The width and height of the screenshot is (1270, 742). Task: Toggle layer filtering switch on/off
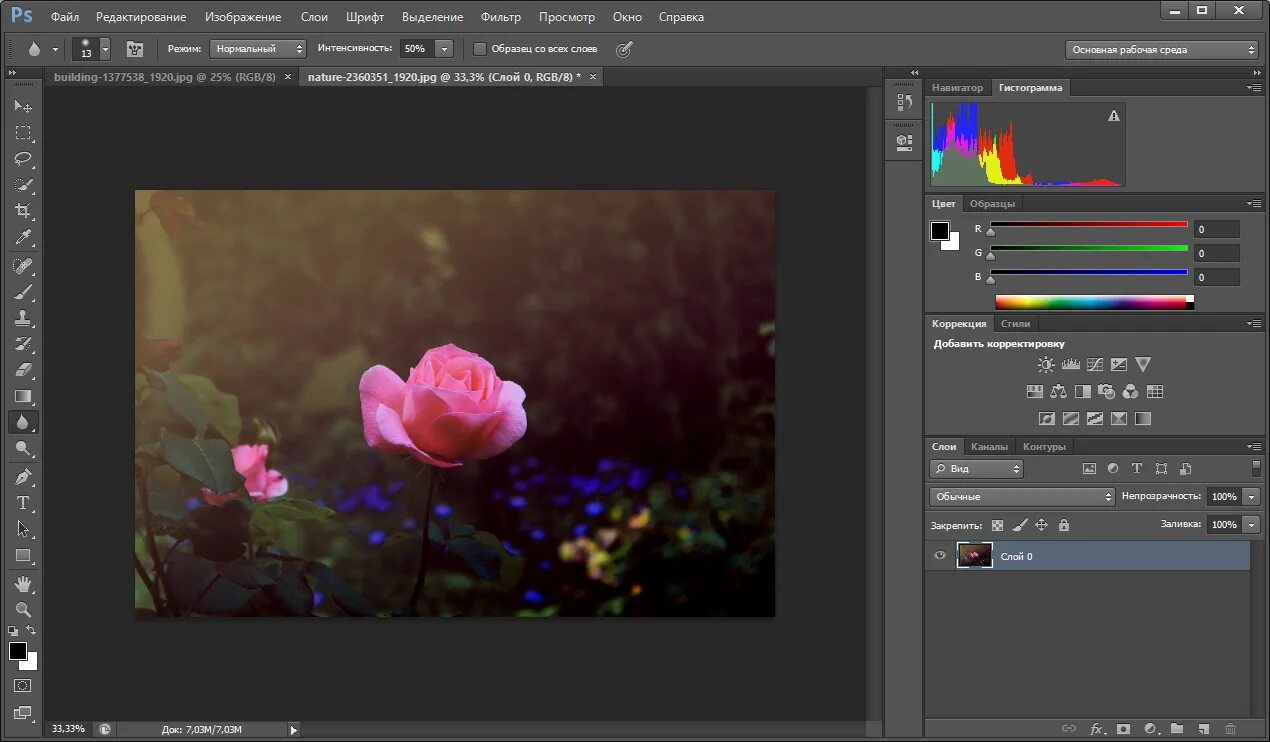[x=1257, y=468]
